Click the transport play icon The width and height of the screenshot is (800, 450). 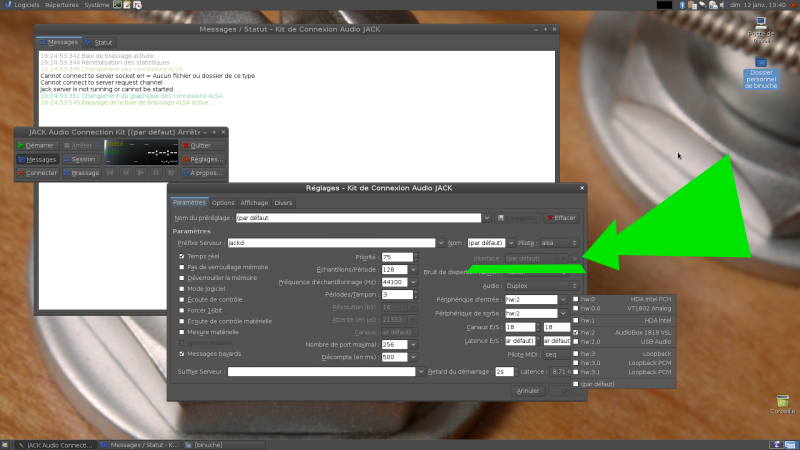tap(141, 173)
